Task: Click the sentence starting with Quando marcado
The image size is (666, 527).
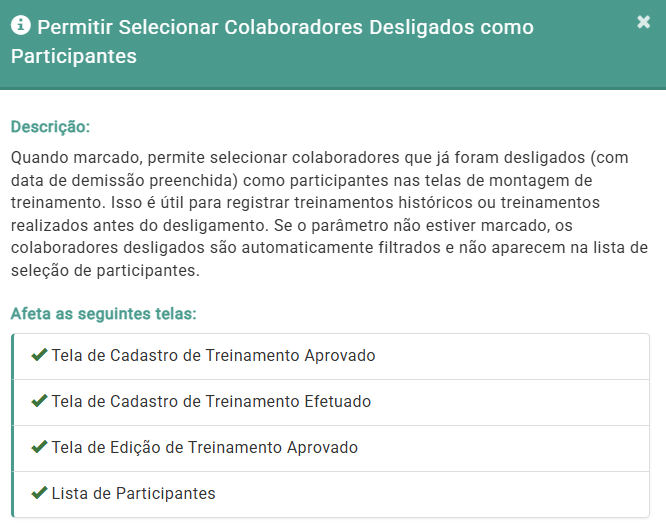Action: pos(250,159)
